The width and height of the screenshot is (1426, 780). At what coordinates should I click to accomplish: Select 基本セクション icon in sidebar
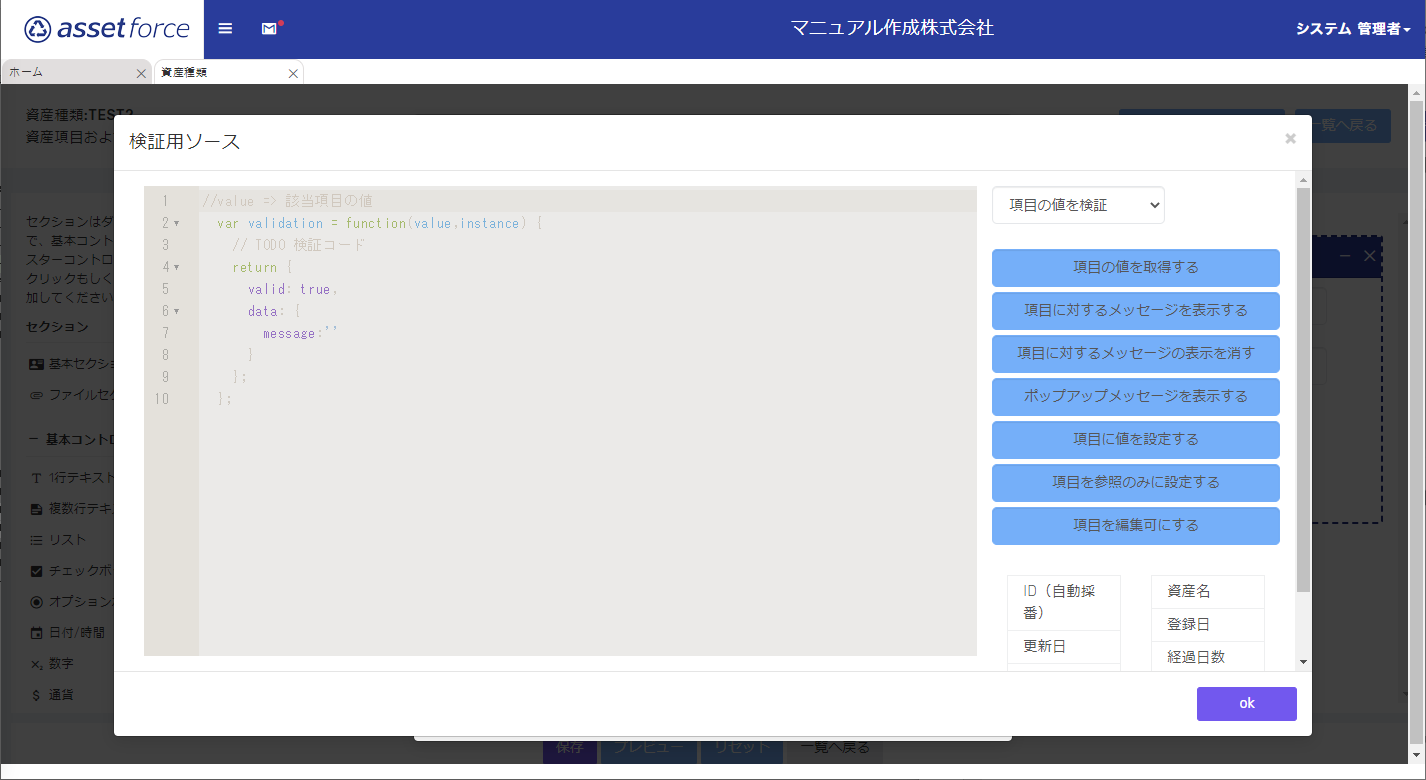pyautogui.click(x=37, y=364)
